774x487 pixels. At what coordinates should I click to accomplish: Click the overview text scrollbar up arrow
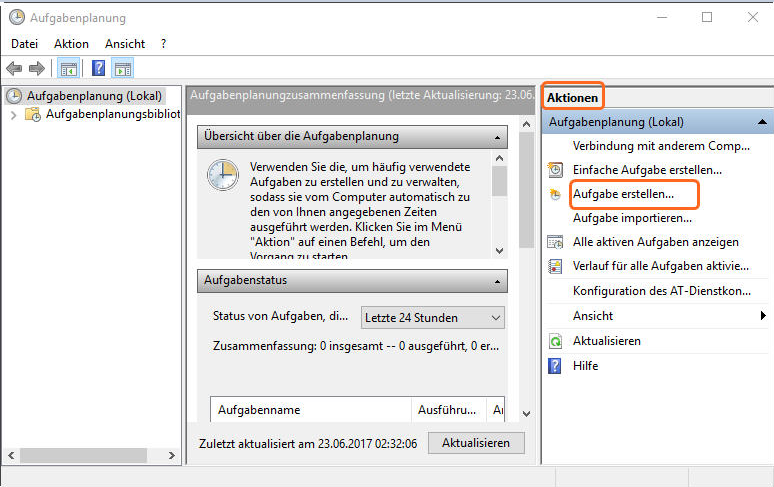coord(500,158)
